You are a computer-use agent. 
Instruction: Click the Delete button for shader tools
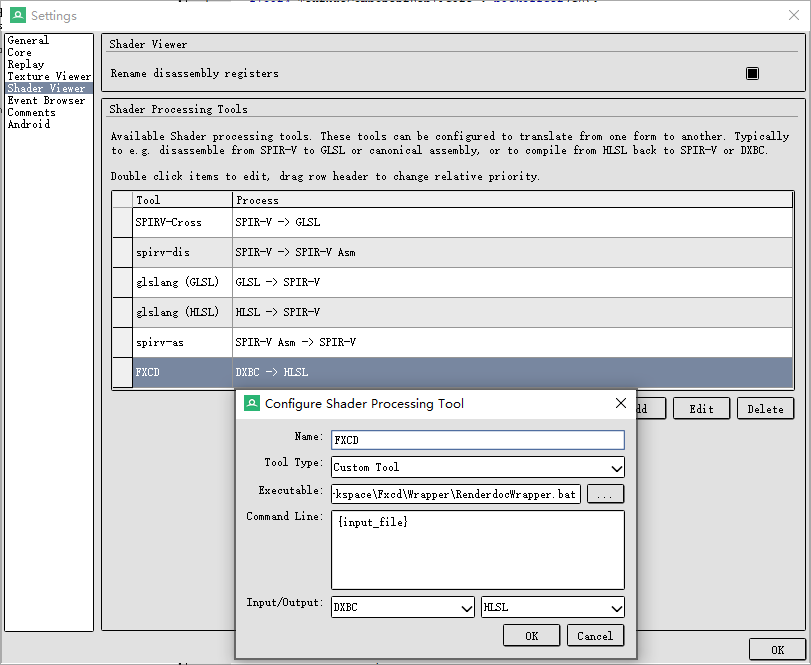(x=765, y=409)
